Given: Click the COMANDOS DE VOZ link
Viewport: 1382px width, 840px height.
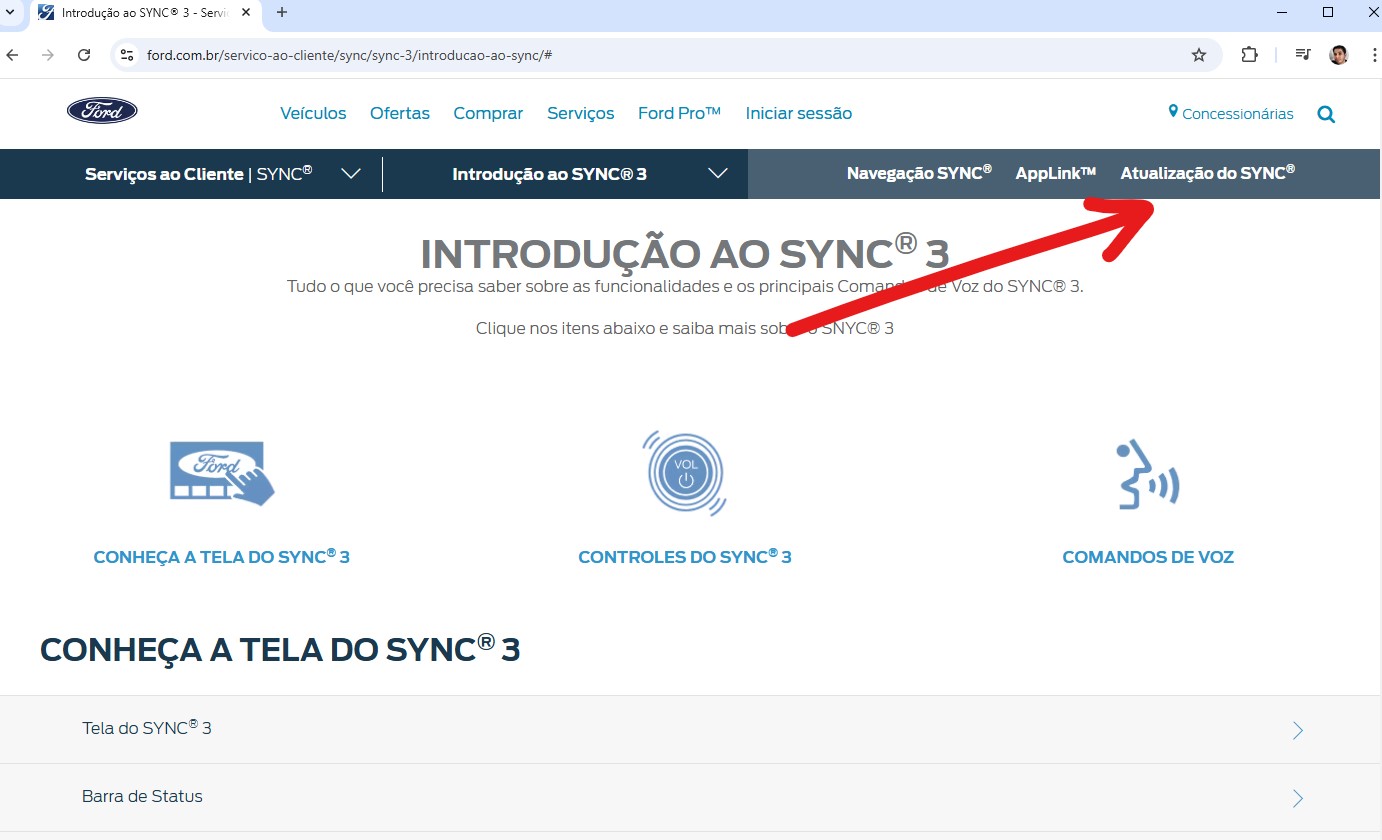Looking at the screenshot, I should pos(1148,557).
